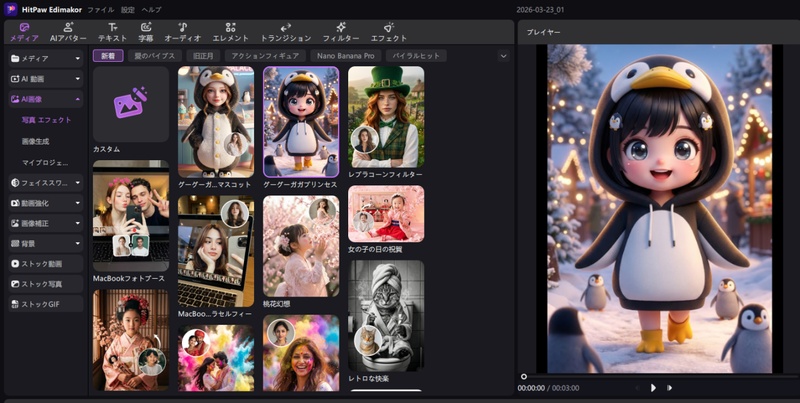The height and width of the screenshot is (403, 800).
Task: Click the ストックGIF icon
Action: [15, 304]
